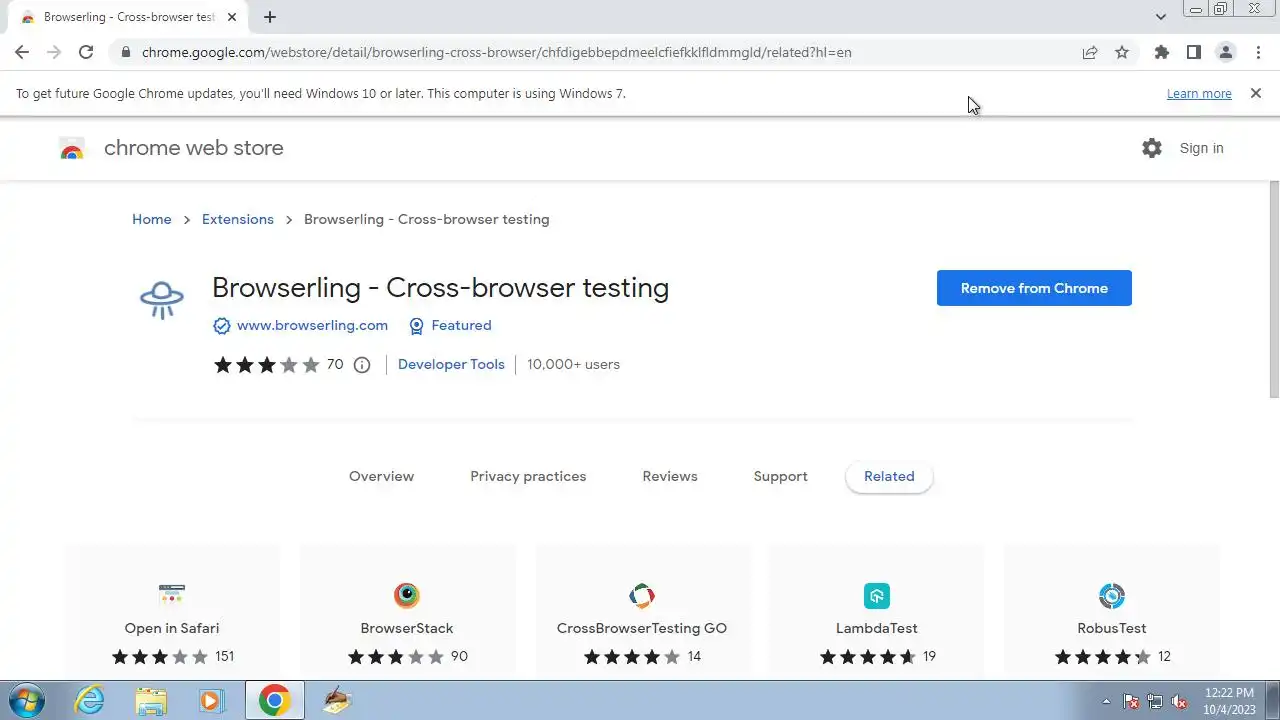This screenshot has width=1280, height=720.
Task: Click the network tray icon
Action: coord(1155,701)
